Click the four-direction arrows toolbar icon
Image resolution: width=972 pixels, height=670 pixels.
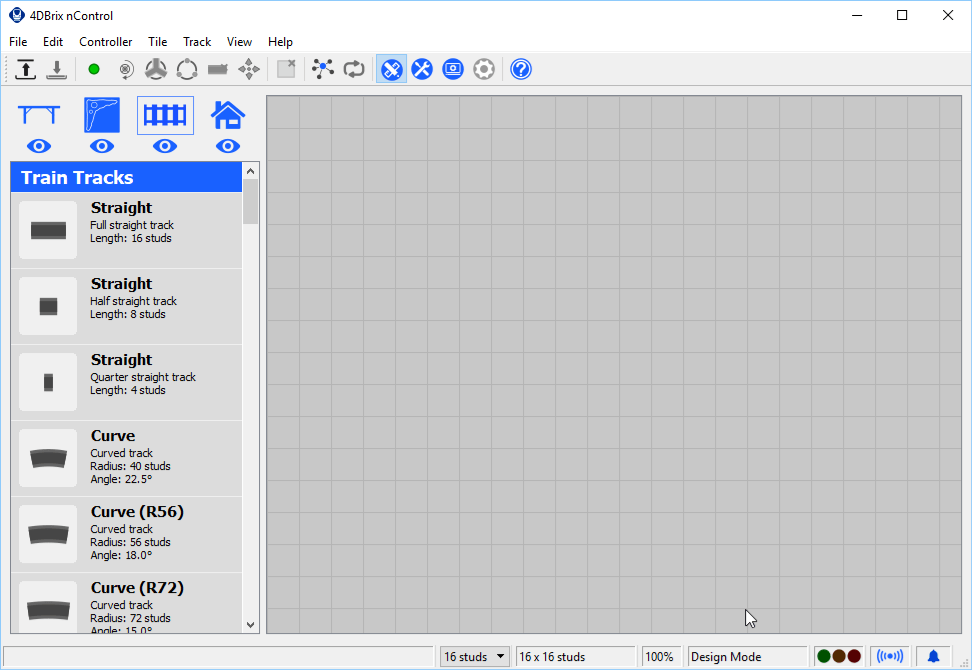tap(249, 69)
